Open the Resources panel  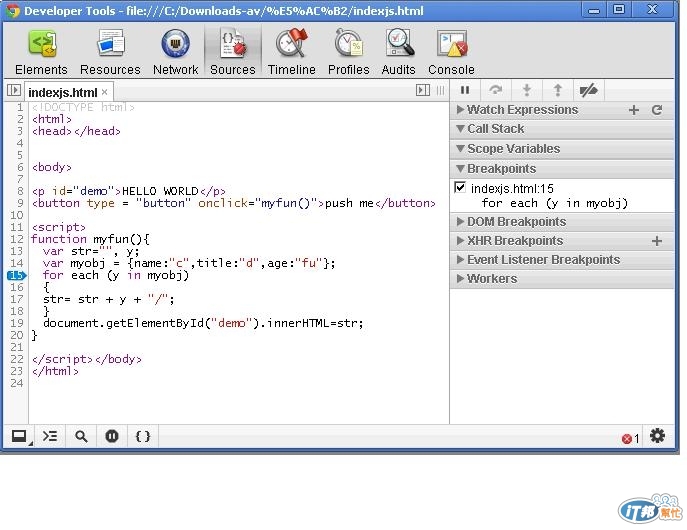pos(110,52)
